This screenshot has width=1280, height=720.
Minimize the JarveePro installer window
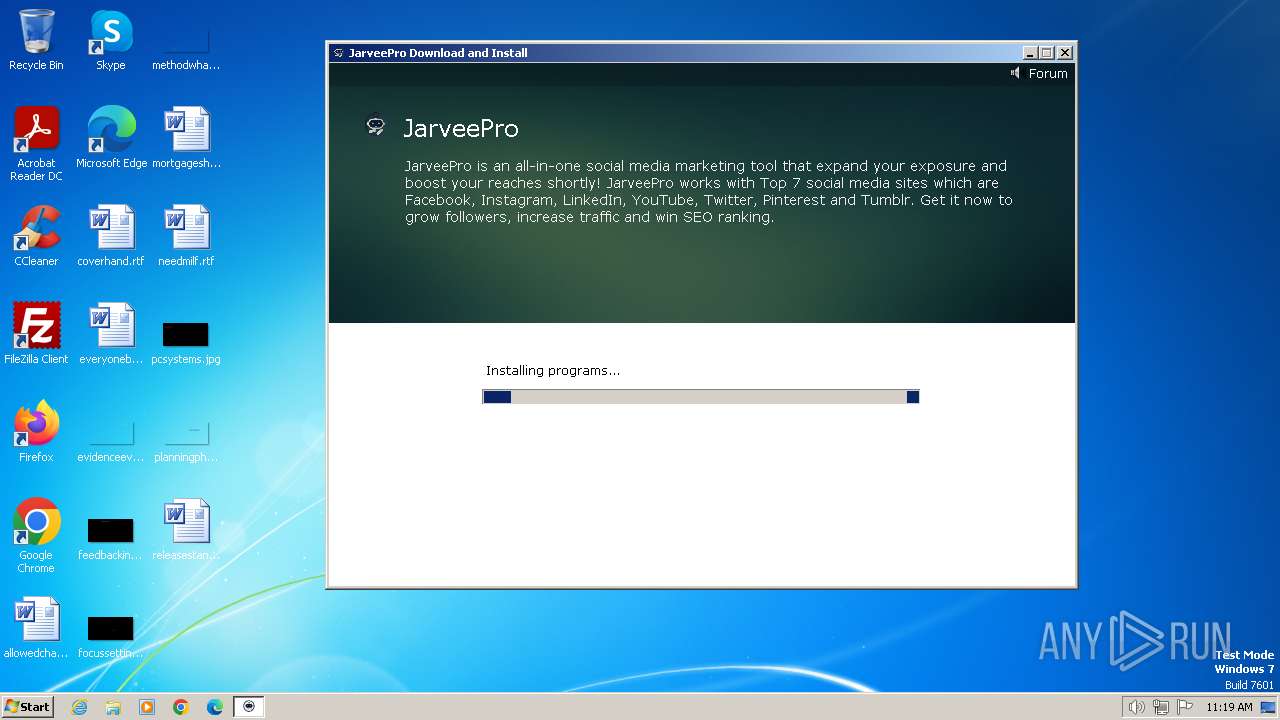pos(1031,53)
